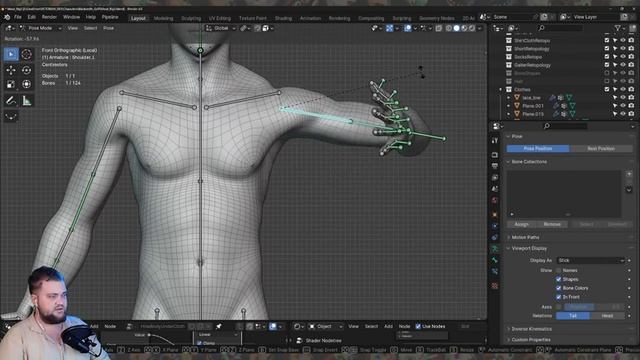
Task: Select the Breakdowner pose tool
Action: (x=11, y=116)
